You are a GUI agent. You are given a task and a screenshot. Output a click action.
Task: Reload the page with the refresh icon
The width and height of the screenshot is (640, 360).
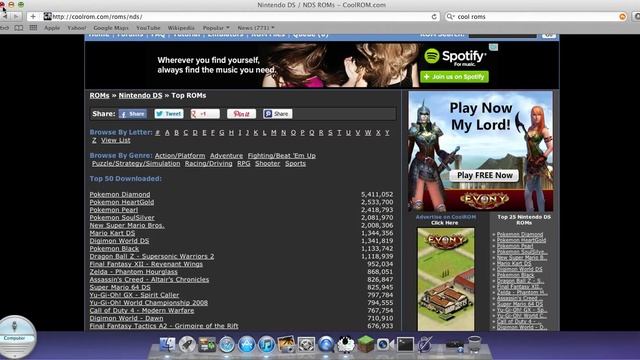click(x=434, y=17)
